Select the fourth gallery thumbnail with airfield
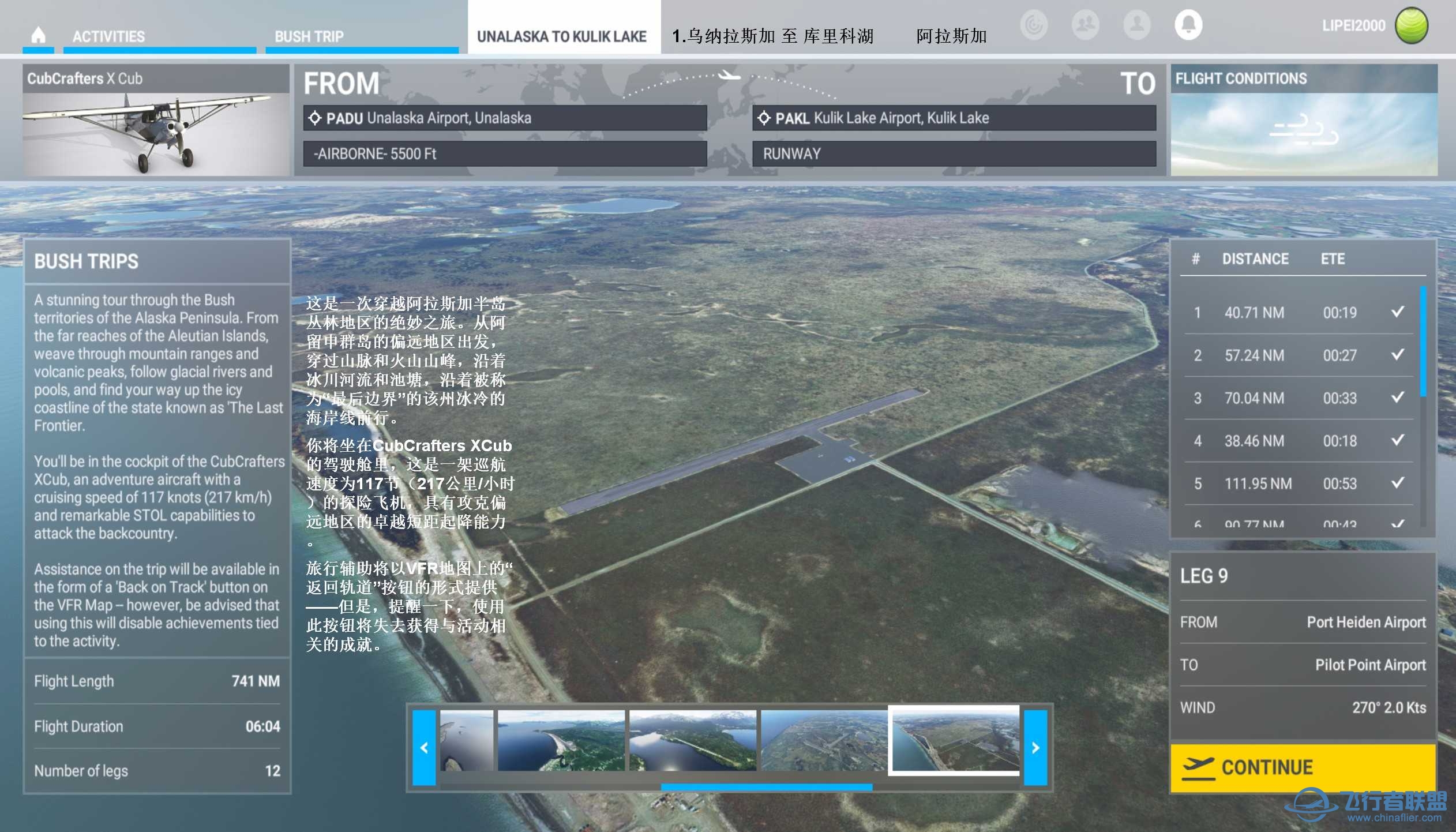1456x832 pixels. [x=824, y=741]
